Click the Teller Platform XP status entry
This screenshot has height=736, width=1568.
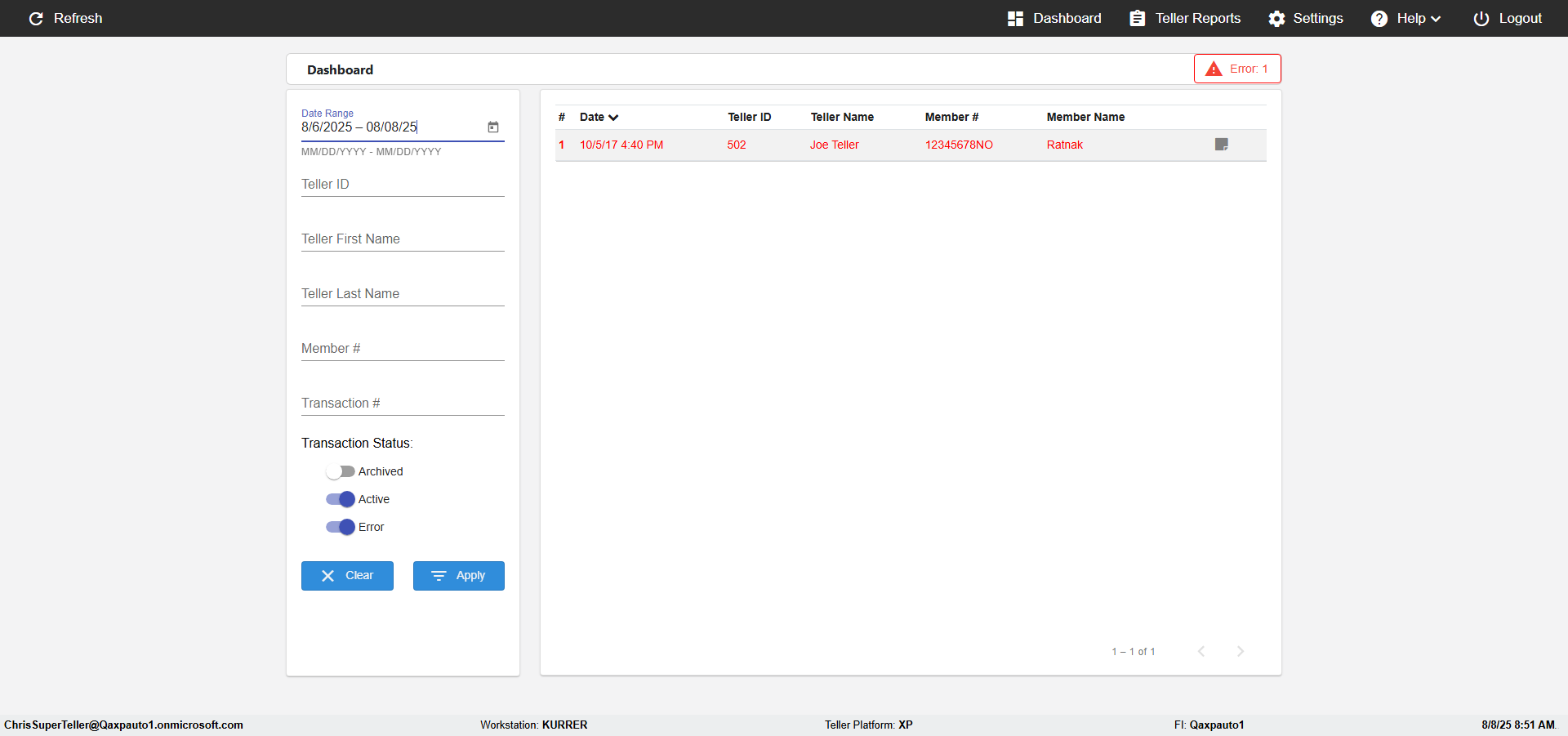coord(868,725)
